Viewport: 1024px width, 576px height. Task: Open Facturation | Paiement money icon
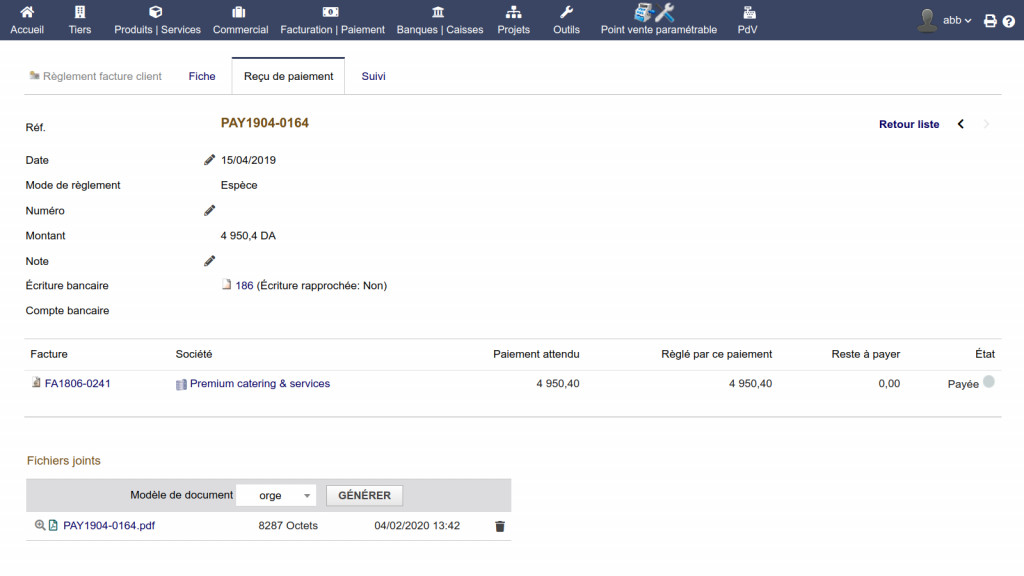[330, 12]
